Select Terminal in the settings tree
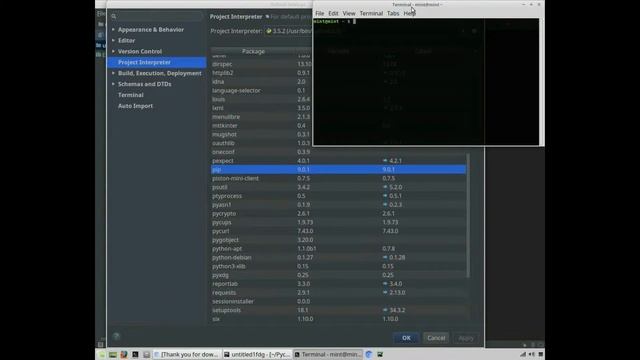The width and height of the screenshot is (640, 360). 131,95
